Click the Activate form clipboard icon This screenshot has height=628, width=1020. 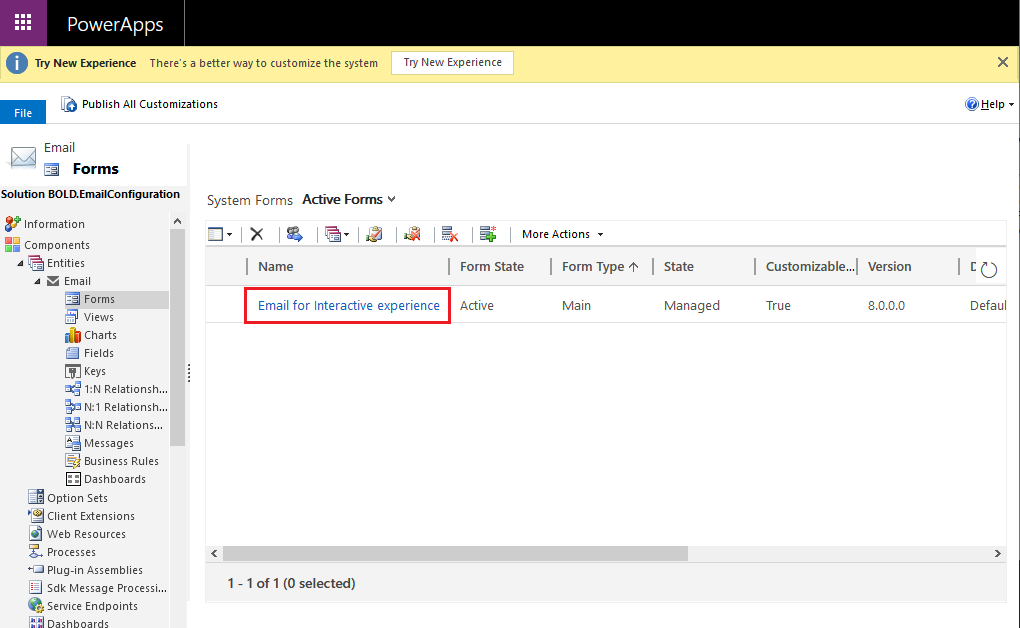[x=374, y=234]
